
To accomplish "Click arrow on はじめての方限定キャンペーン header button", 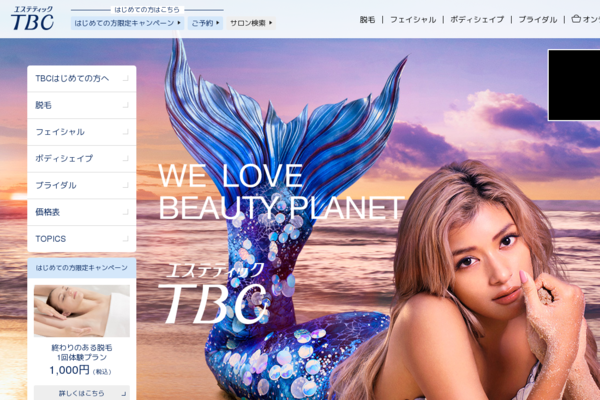I will [179, 23].
